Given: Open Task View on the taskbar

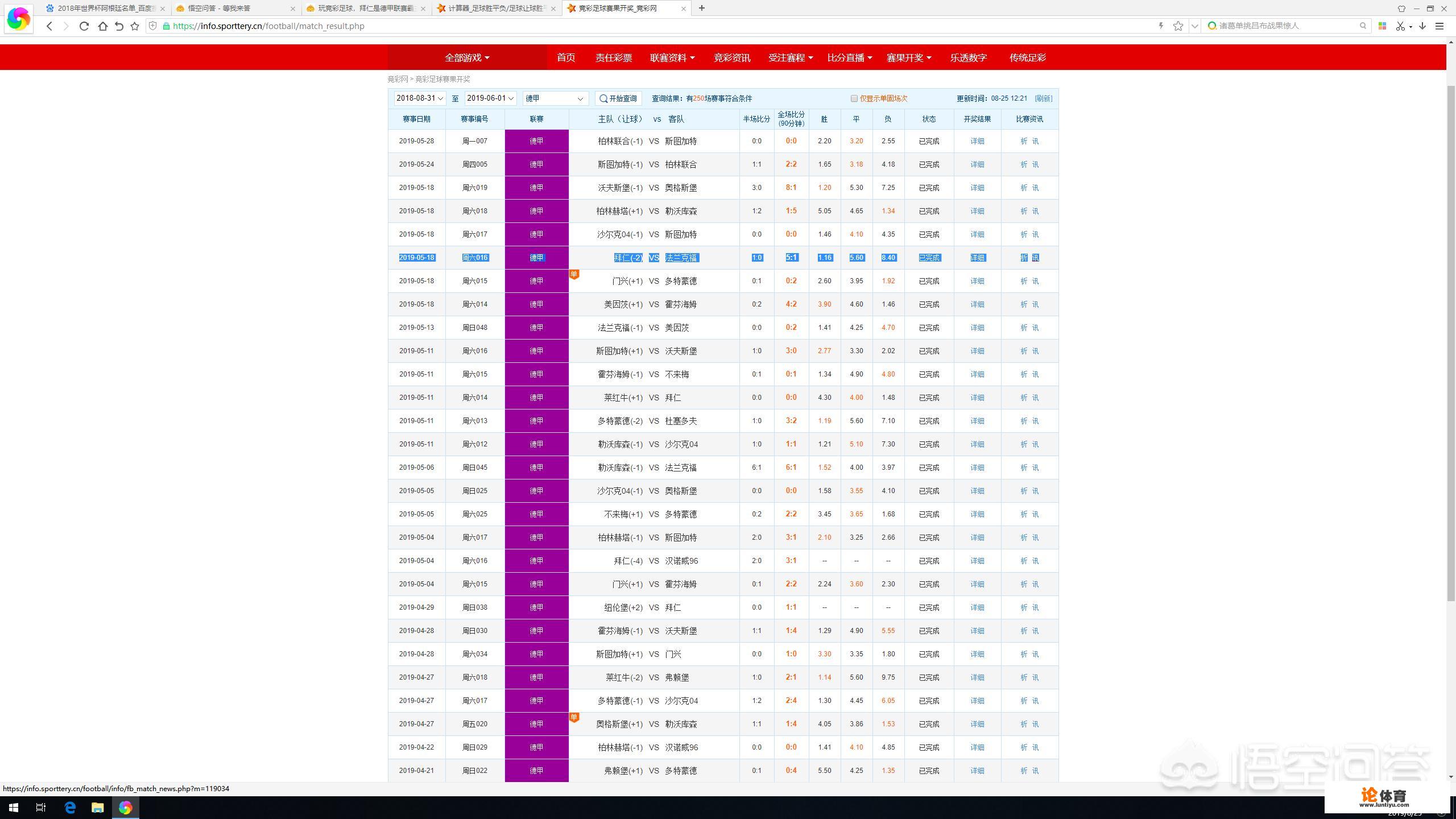Looking at the screenshot, I should point(41,807).
